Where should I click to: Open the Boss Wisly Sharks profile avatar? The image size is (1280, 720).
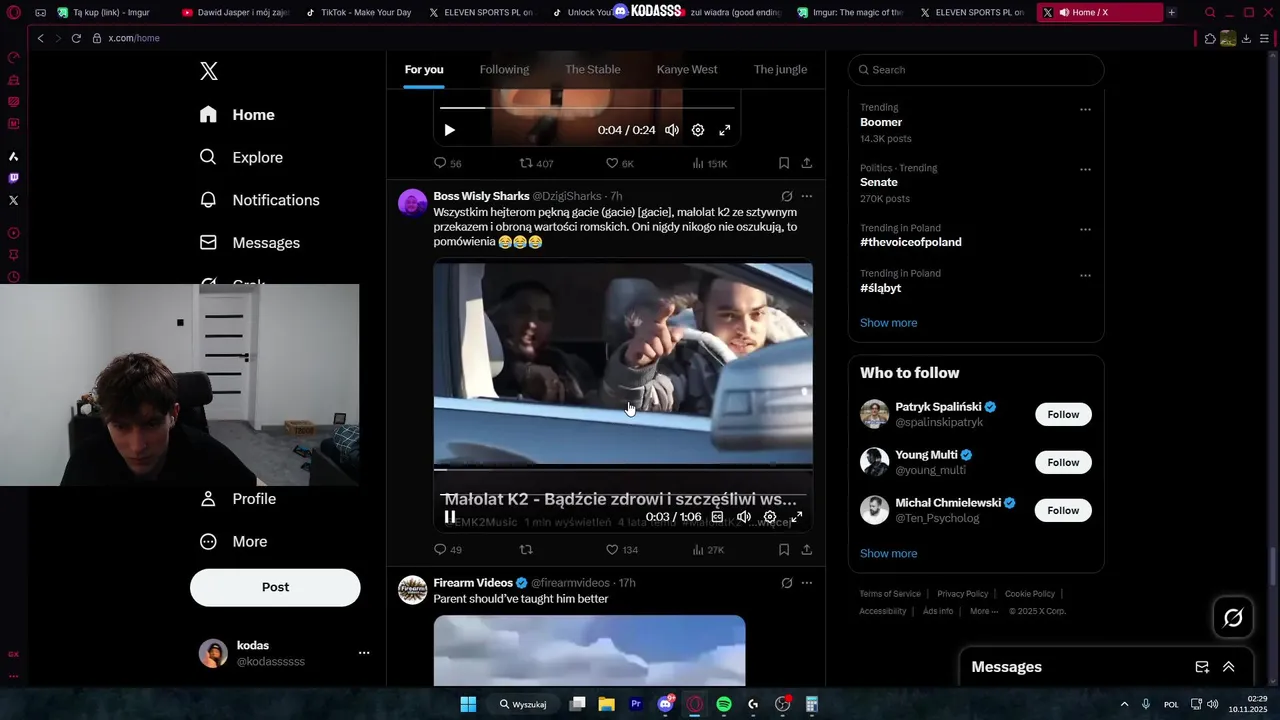pos(413,202)
